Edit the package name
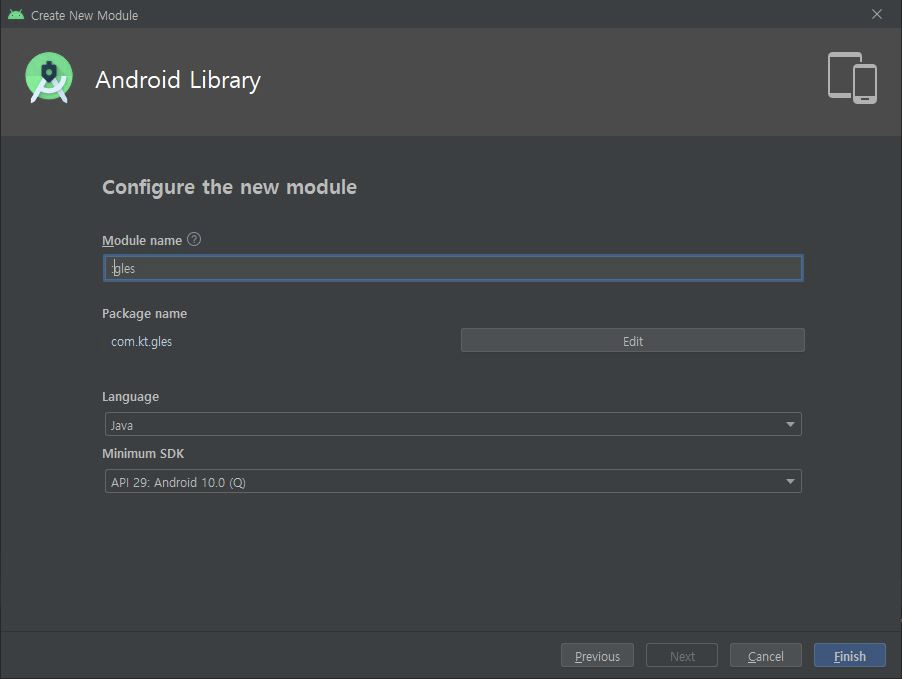The height and width of the screenshot is (679, 902). point(632,341)
